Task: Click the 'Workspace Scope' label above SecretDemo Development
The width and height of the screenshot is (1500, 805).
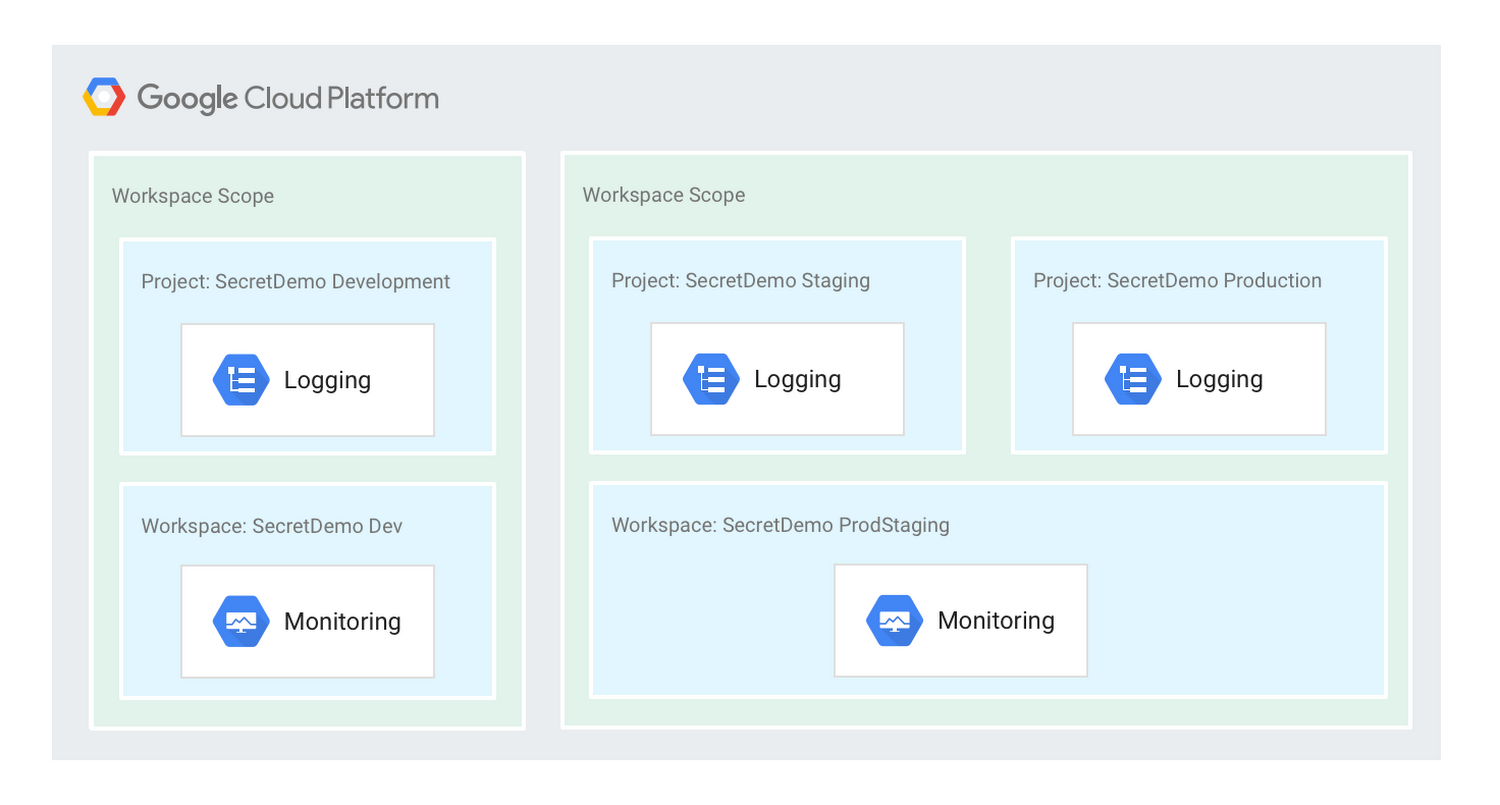Action: 193,196
